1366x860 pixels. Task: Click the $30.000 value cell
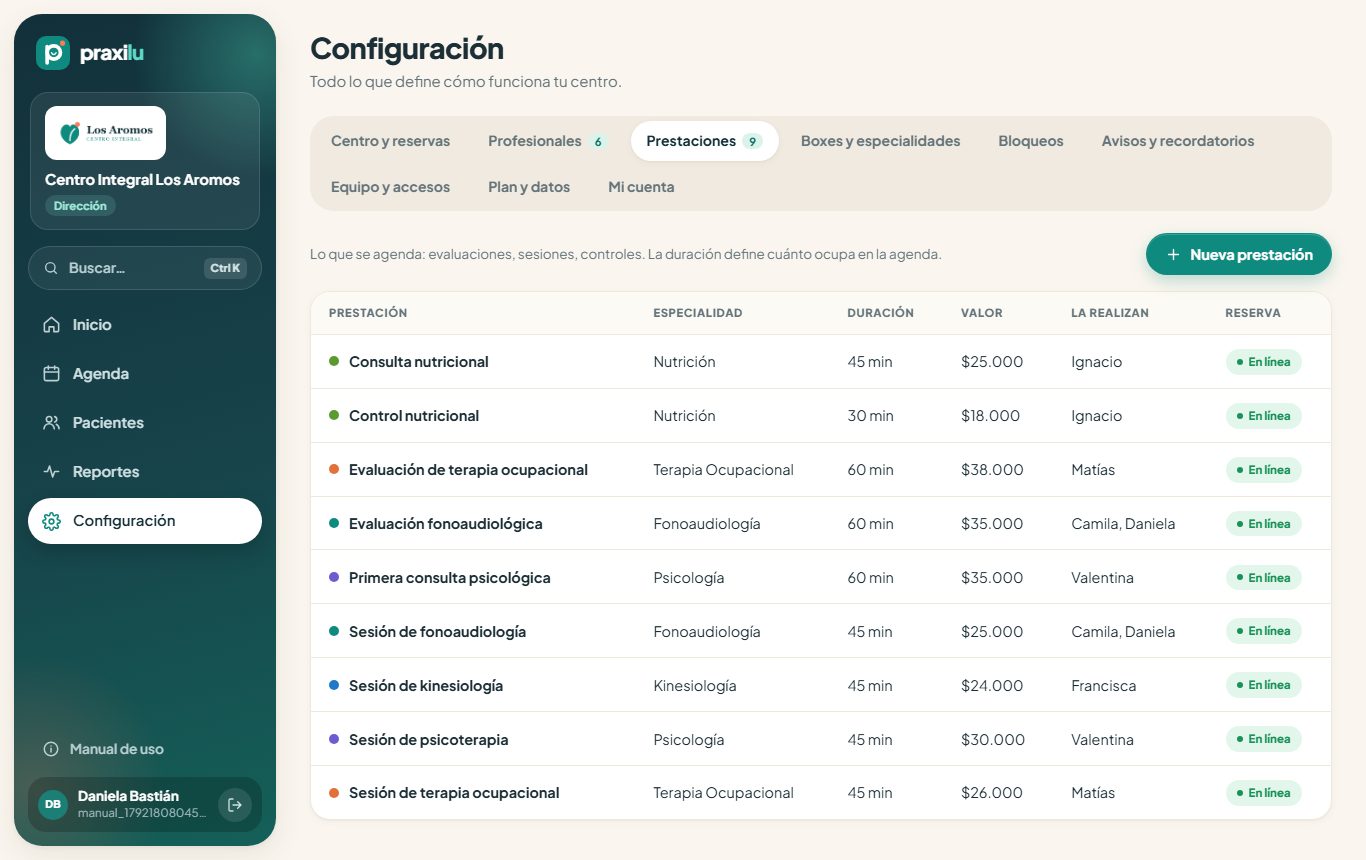[x=993, y=740]
